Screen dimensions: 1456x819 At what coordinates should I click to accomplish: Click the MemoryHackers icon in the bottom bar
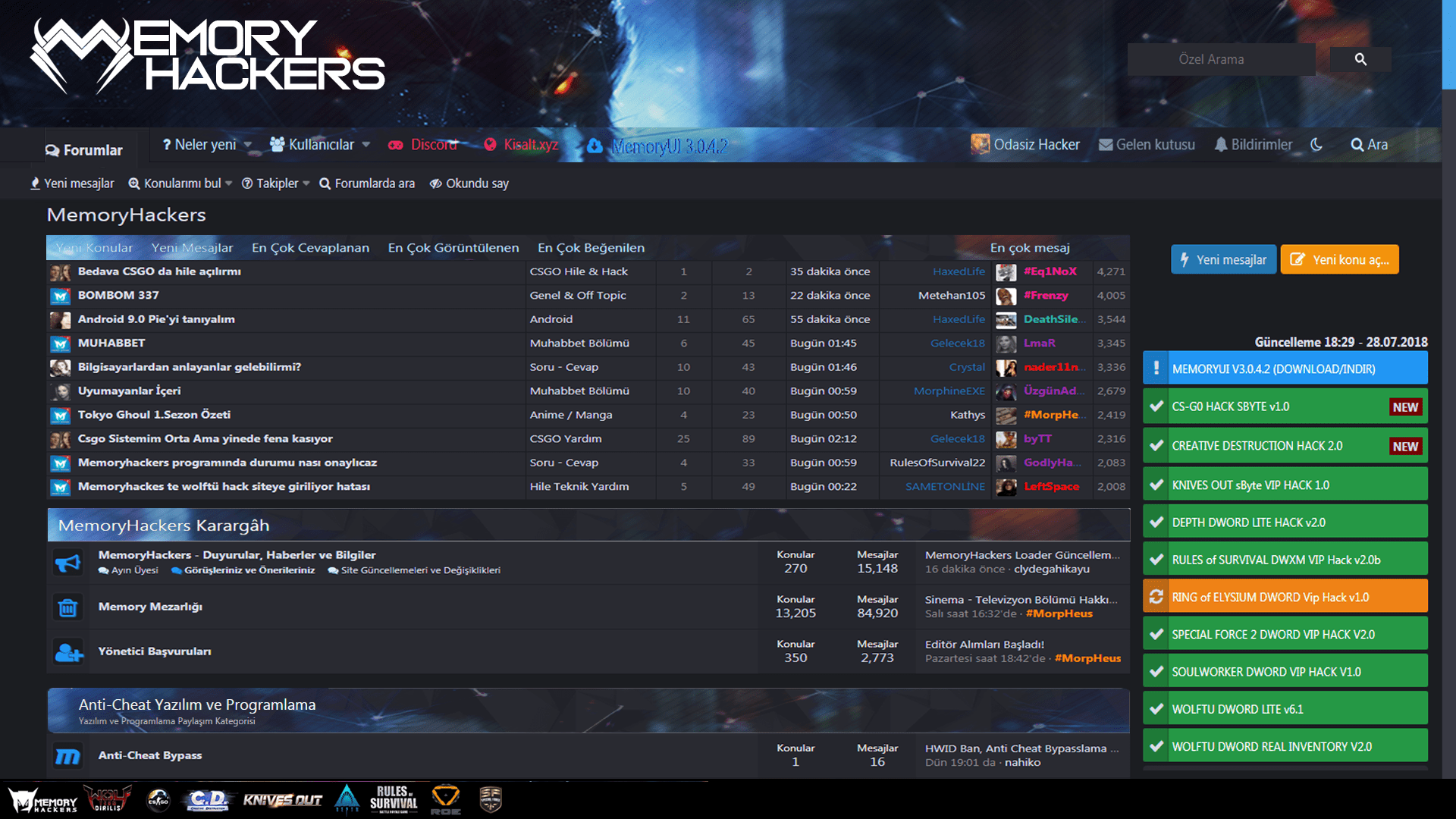(43, 800)
